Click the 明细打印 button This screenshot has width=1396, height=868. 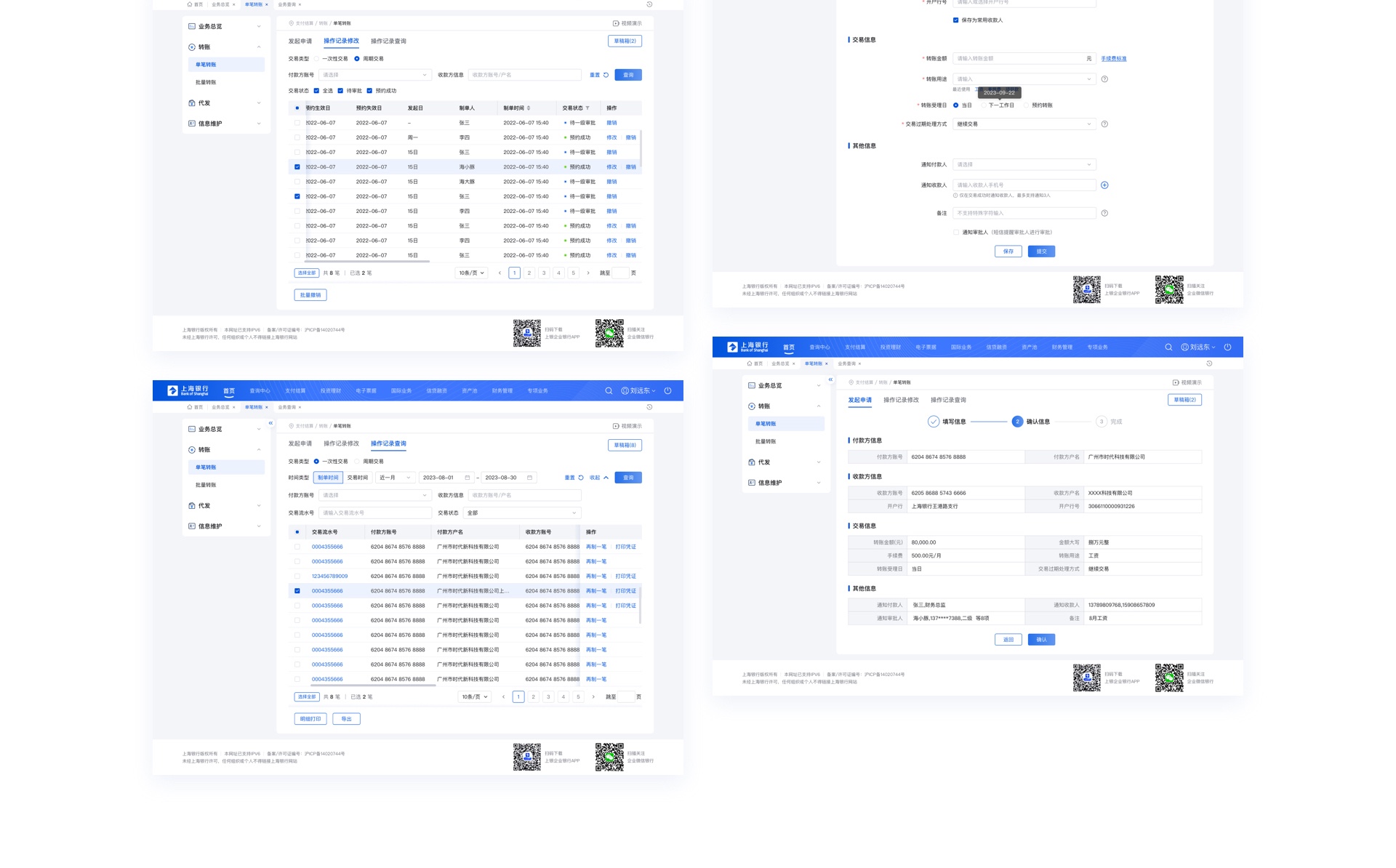(x=310, y=719)
